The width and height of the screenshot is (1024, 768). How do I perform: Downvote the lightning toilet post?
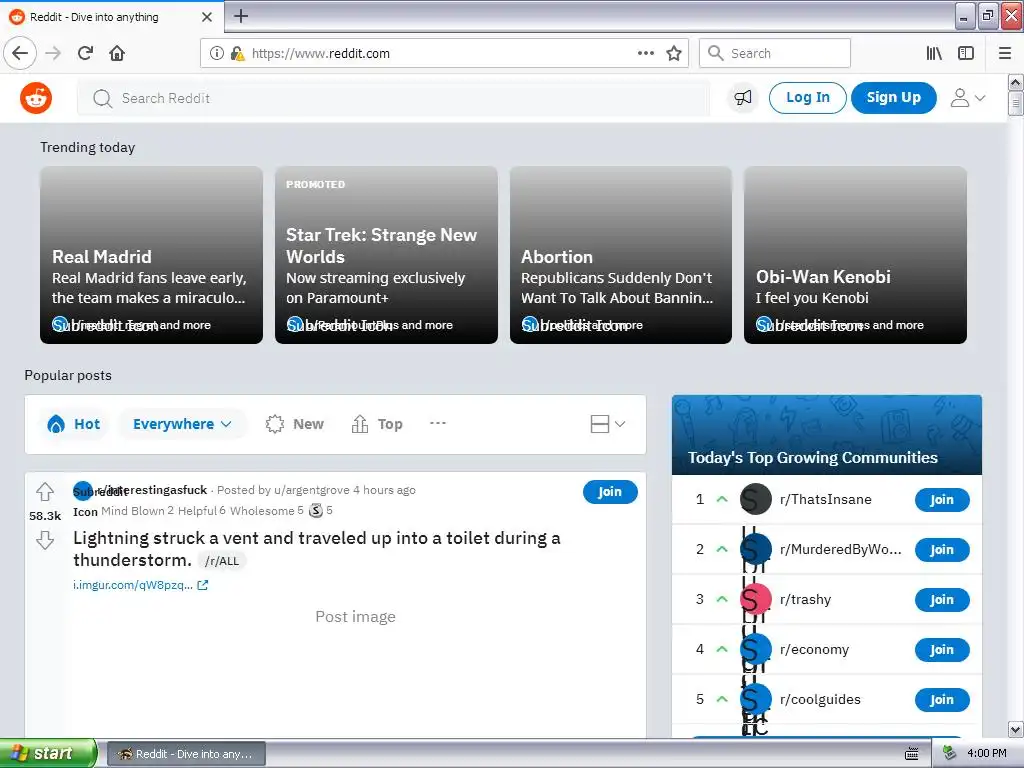(x=45, y=540)
